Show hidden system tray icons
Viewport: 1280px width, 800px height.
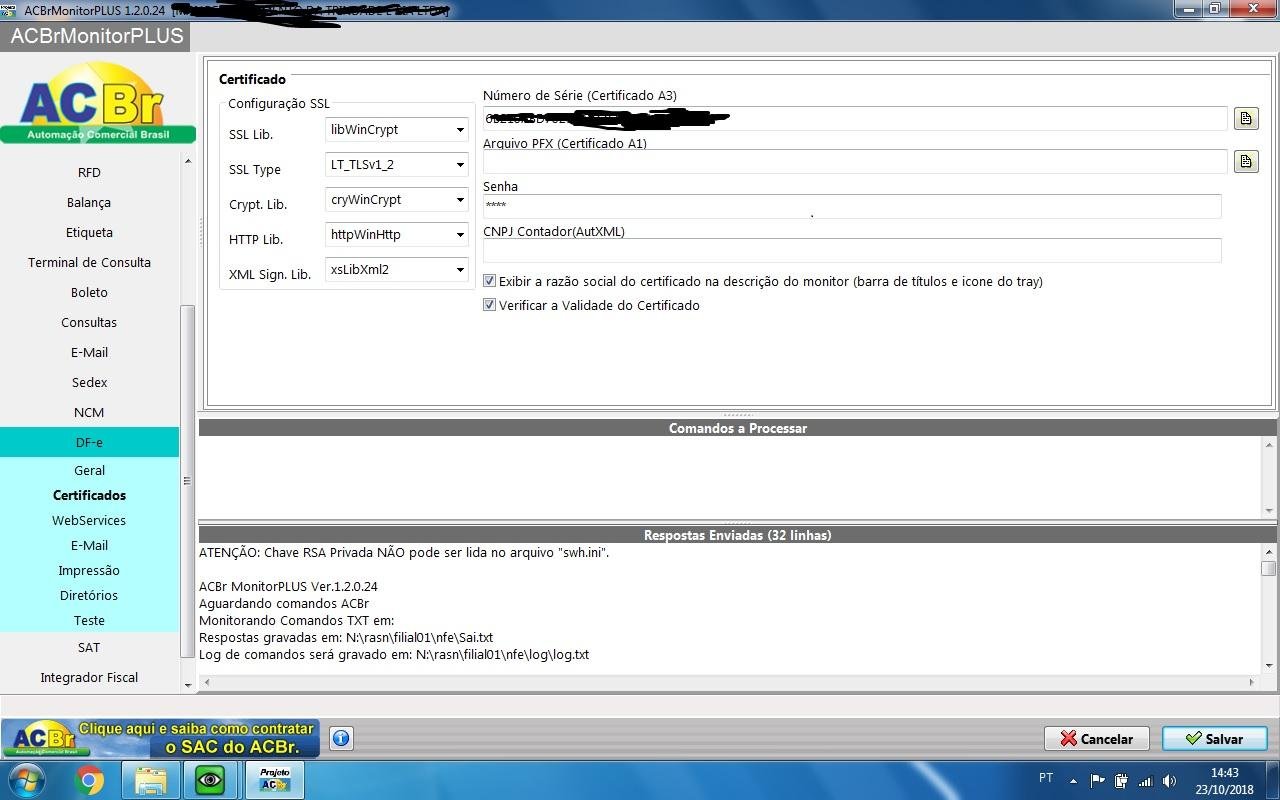click(1073, 780)
